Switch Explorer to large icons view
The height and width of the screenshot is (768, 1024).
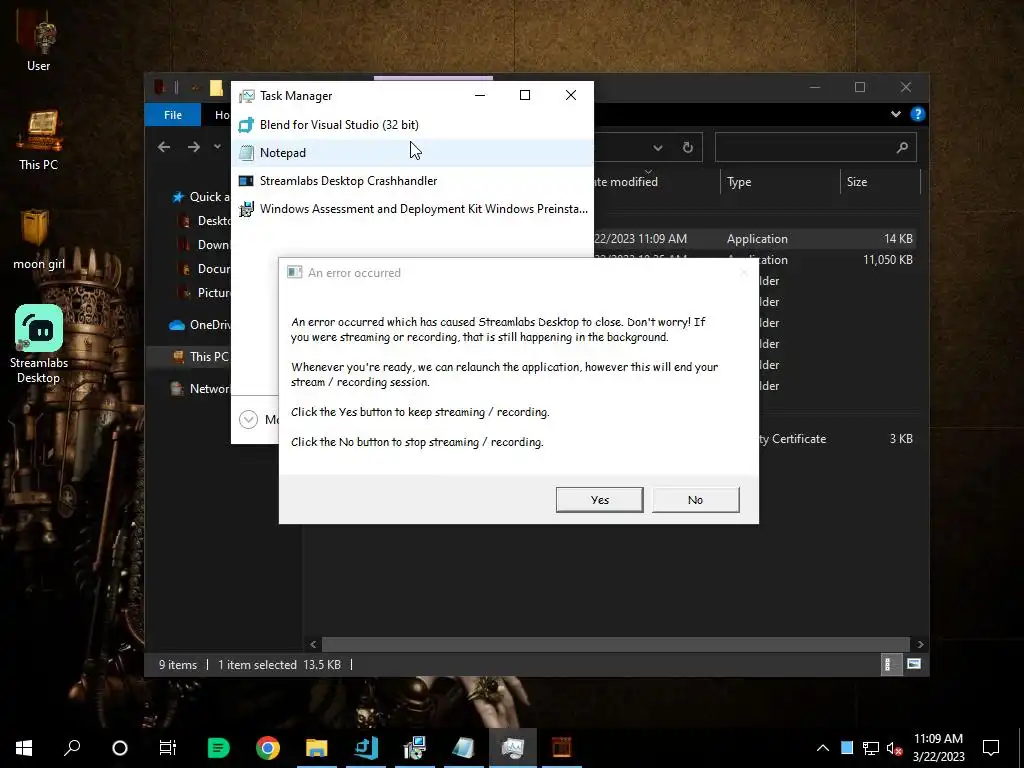(914, 665)
